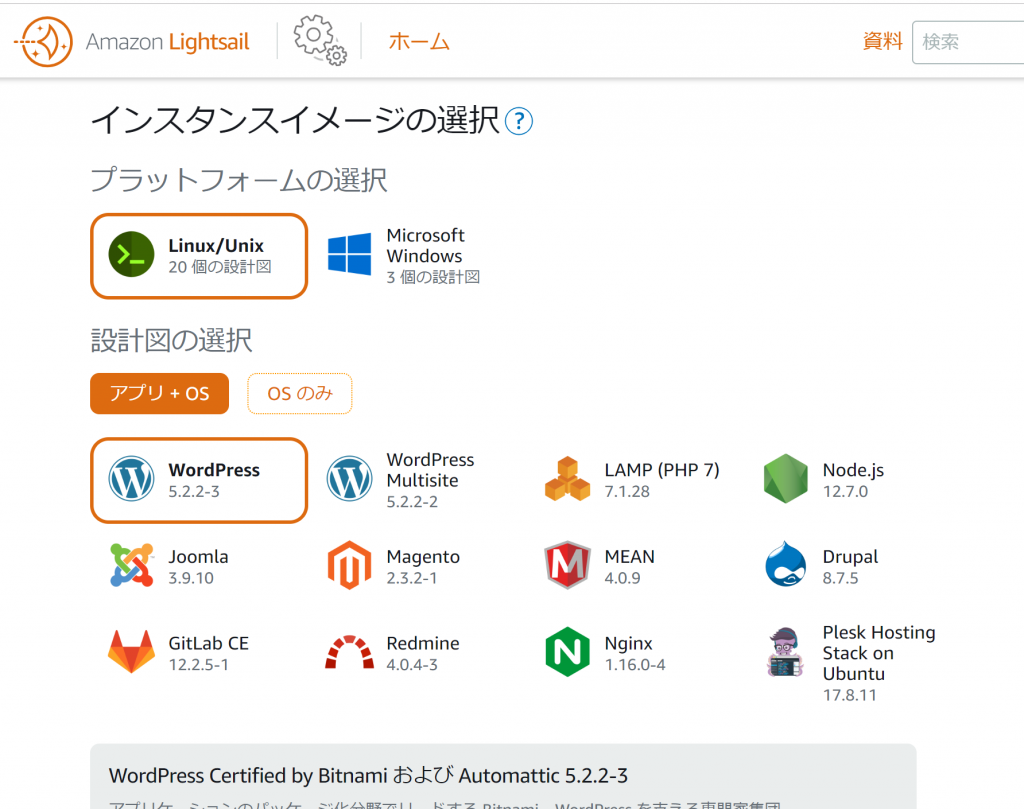Select the Magento logo icon
The image size is (1024, 809).
click(x=349, y=565)
